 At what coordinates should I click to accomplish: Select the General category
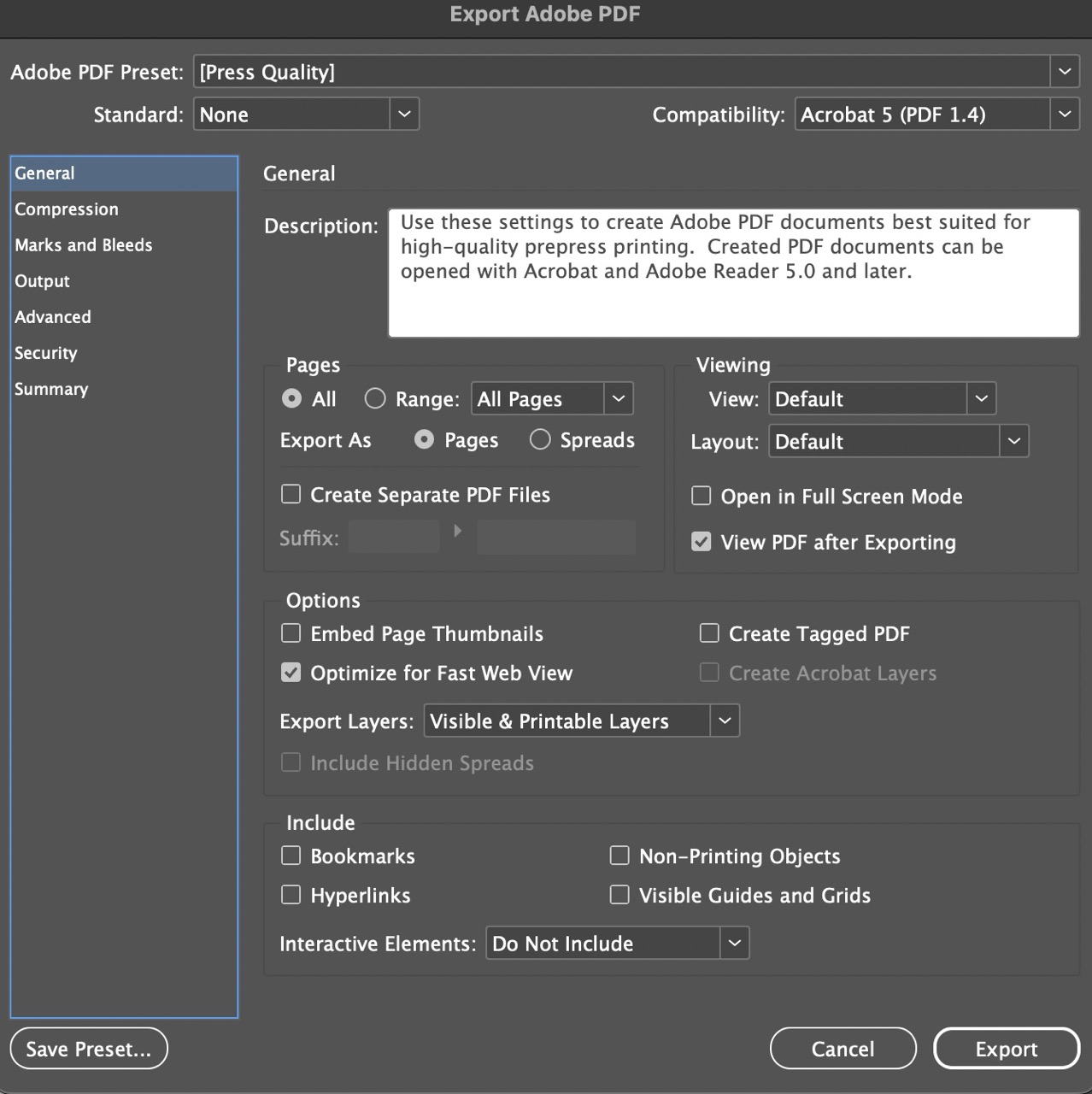[x=124, y=174]
